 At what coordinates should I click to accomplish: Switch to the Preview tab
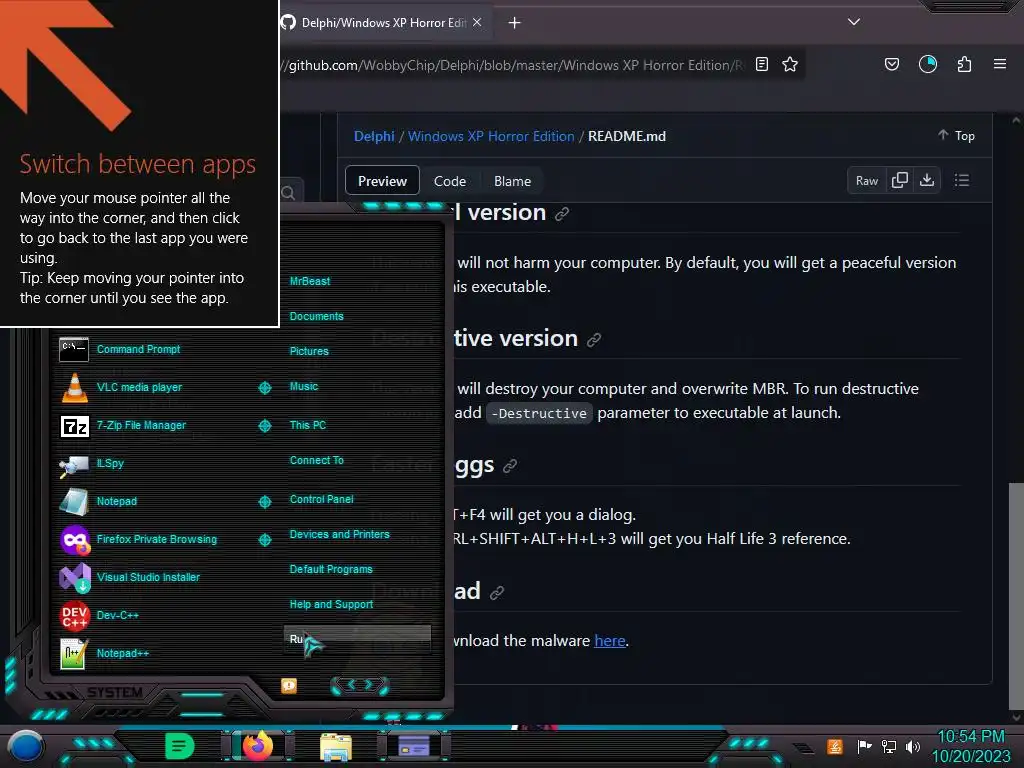pyautogui.click(x=382, y=181)
